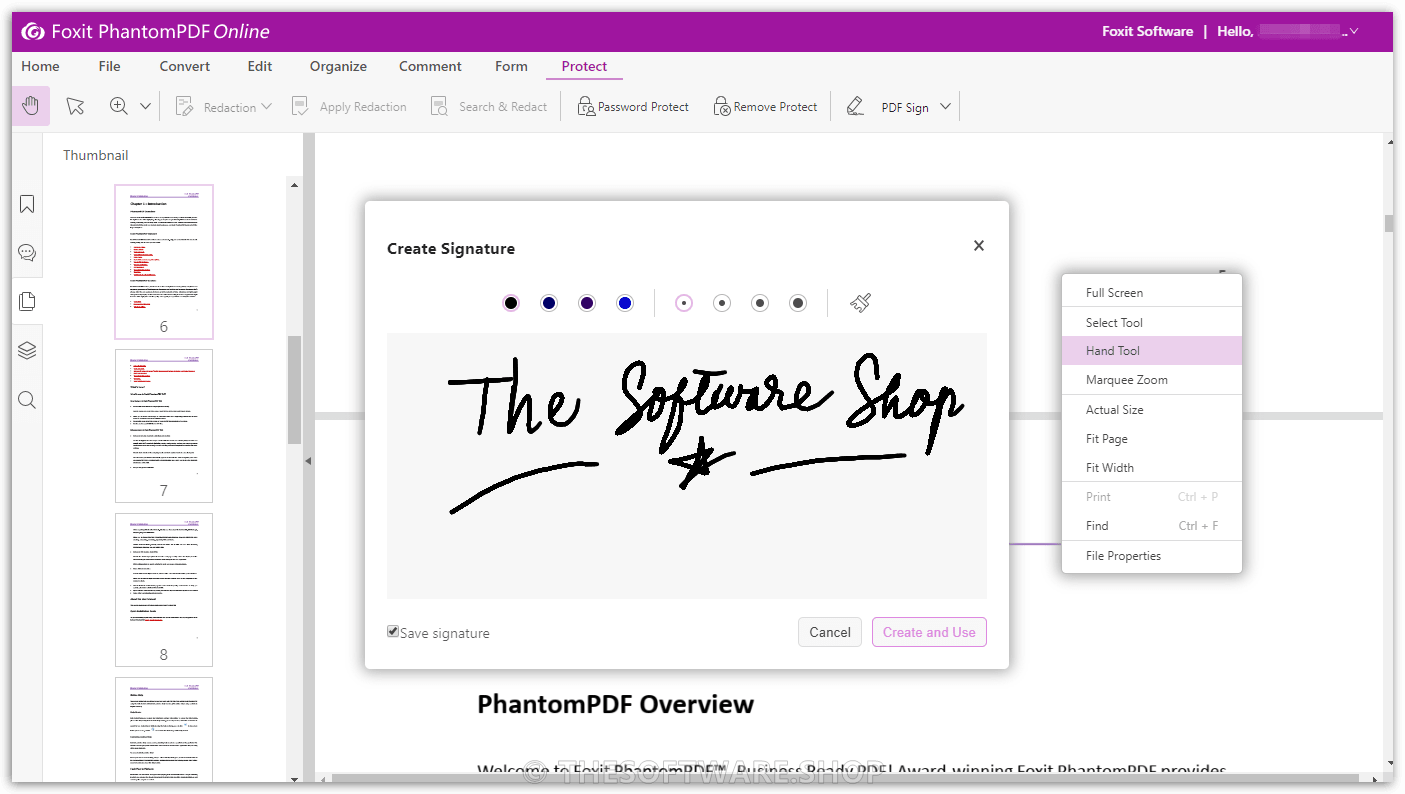This screenshot has width=1405, height=794.
Task: Click Search & Redact tool
Action: [x=489, y=107]
